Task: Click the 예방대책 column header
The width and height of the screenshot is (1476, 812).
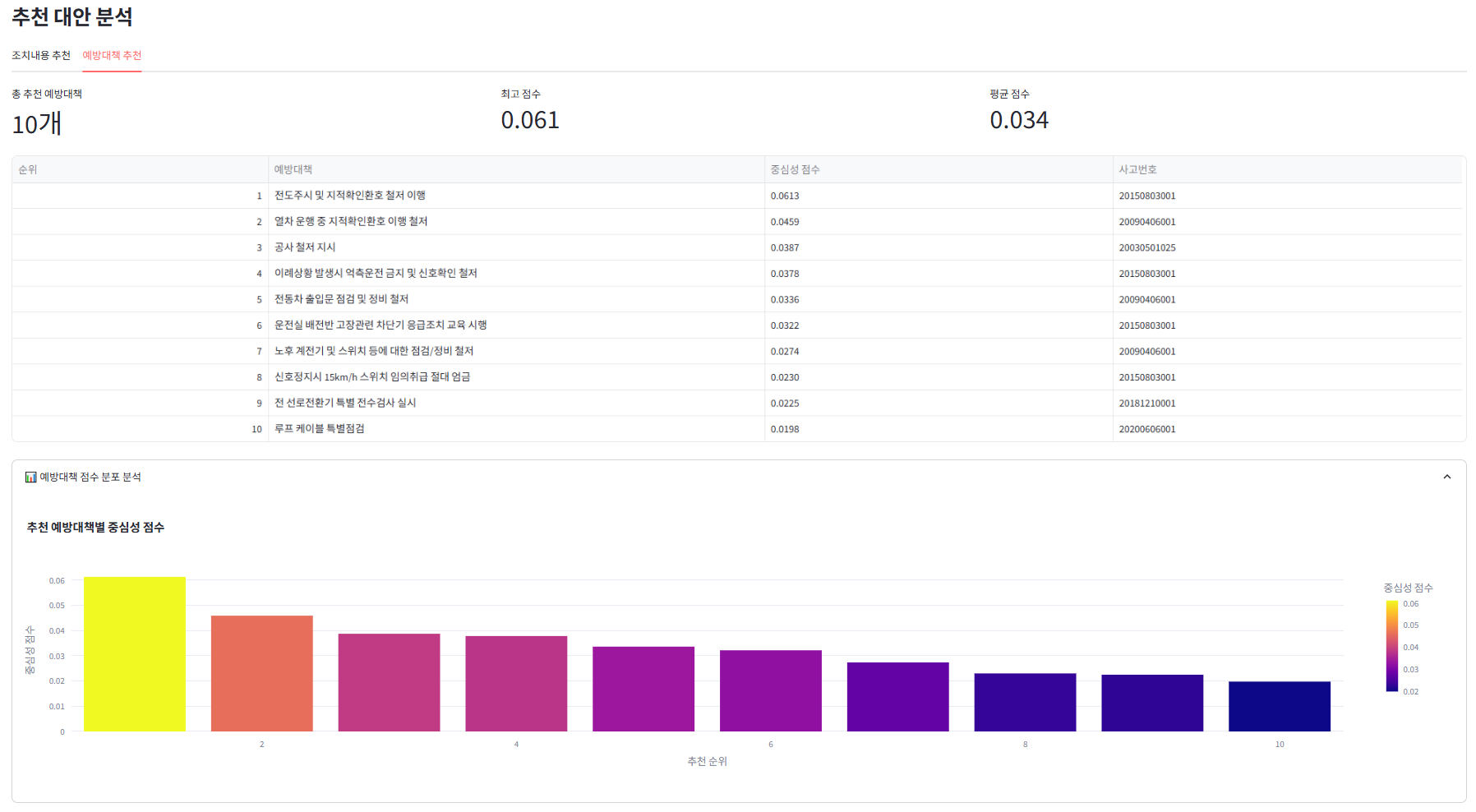Action: (293, 170)
